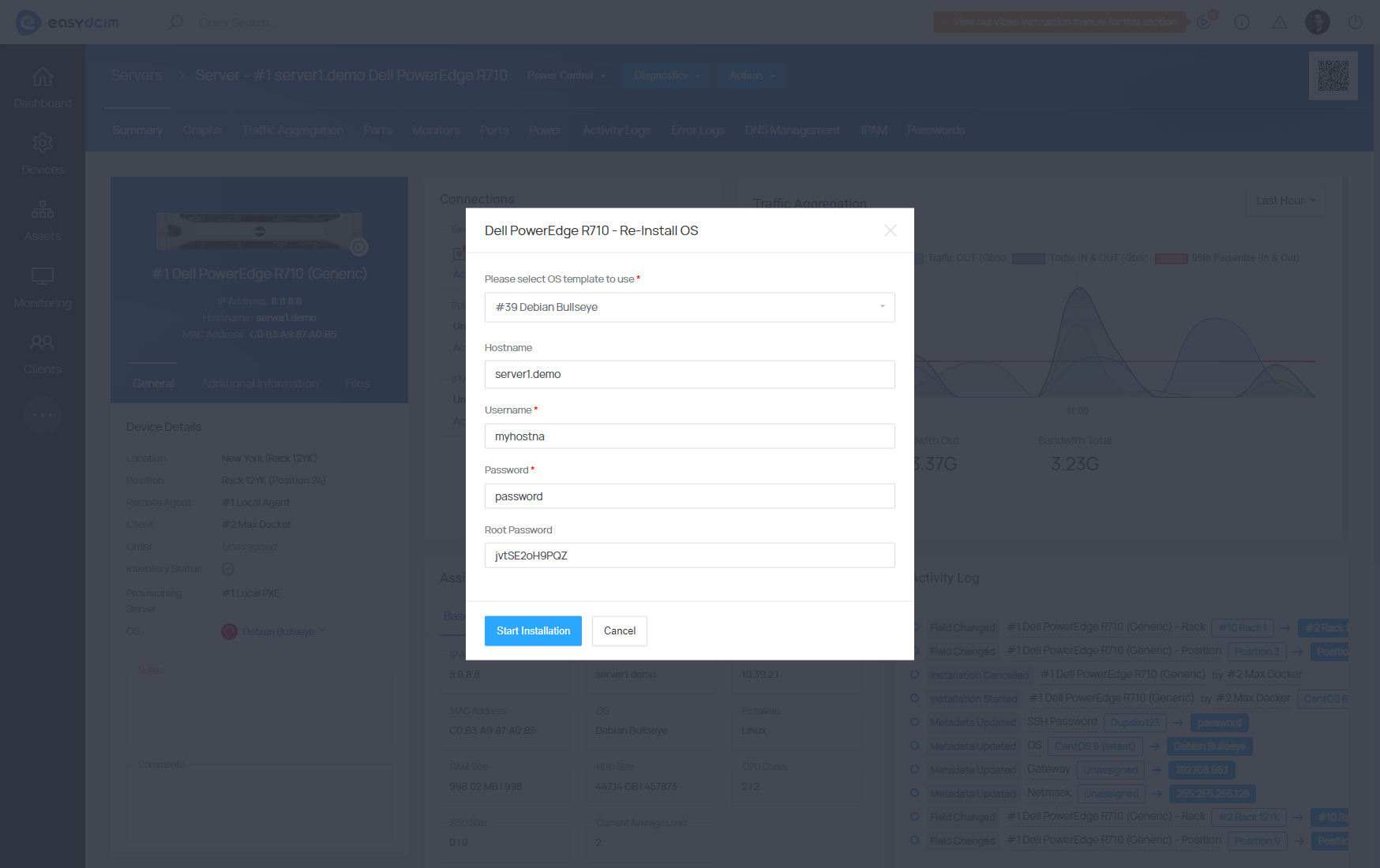Click the notifications icon with red badge
This screenshot has width=1380, height=868.
pos(1205,21)
